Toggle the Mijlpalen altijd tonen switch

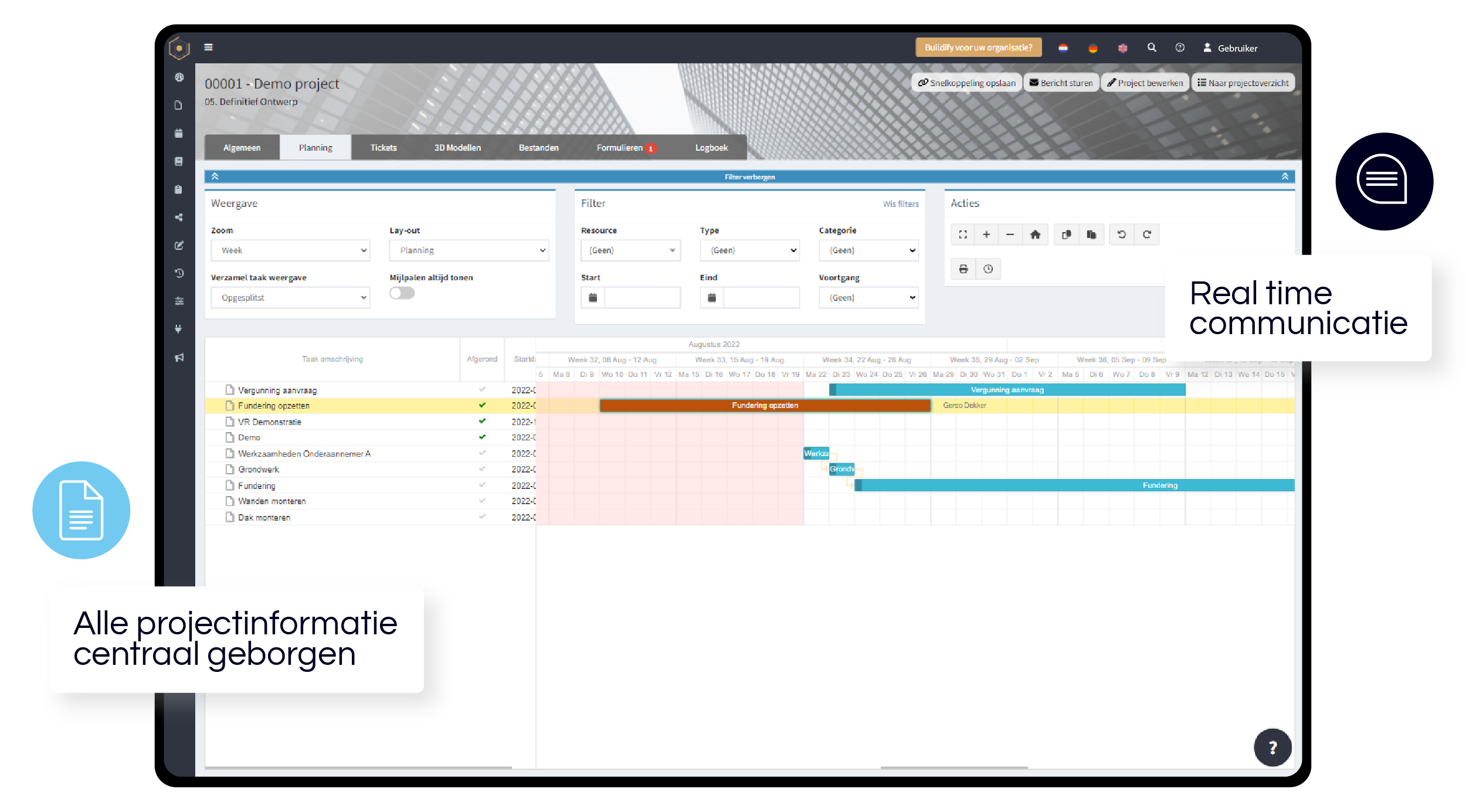click(402, 292)
